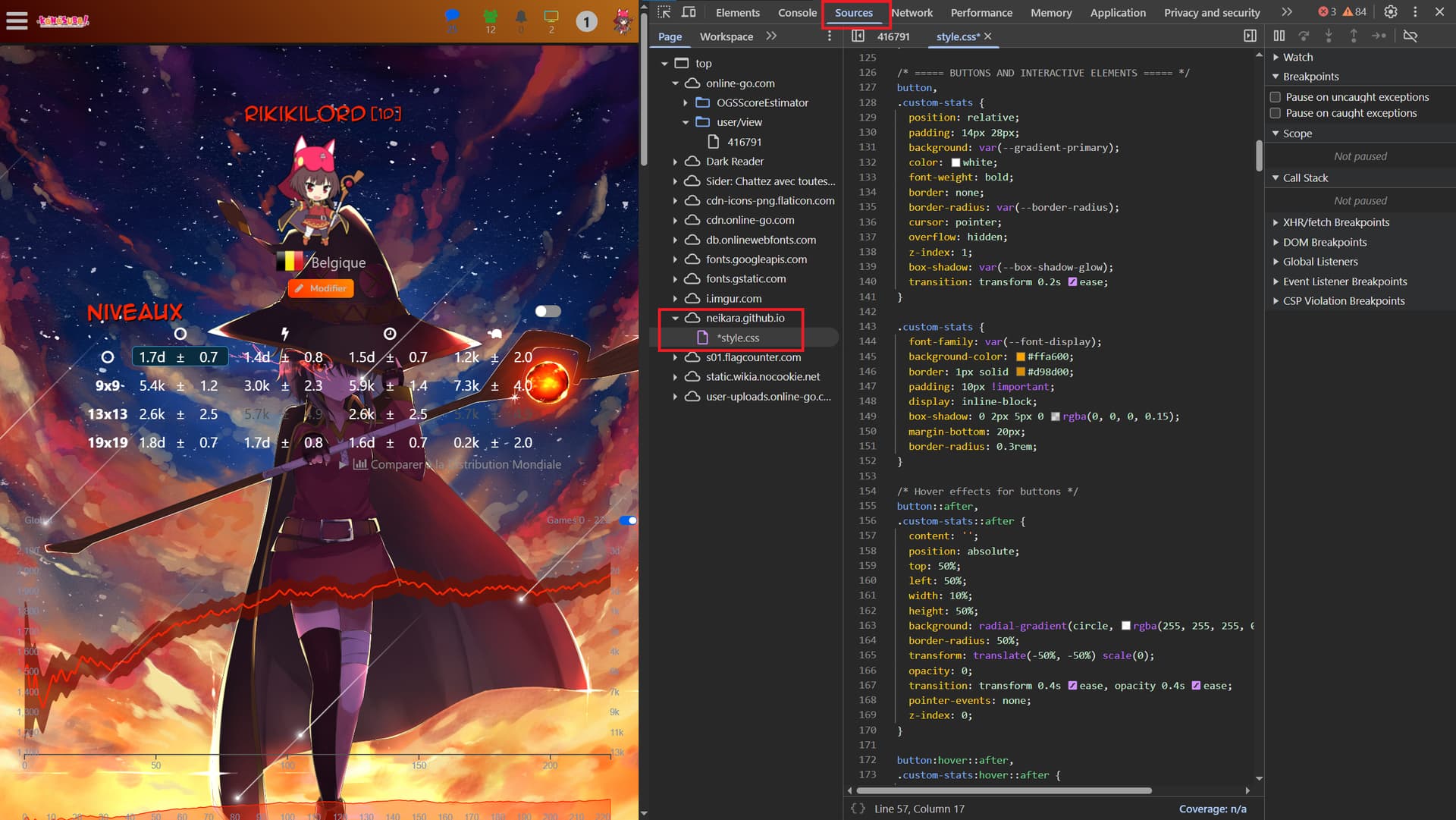Open the Workspace tab
The height and width of the screenshot is (820, 1456).
pyautogui.click(x=726, y=36)
